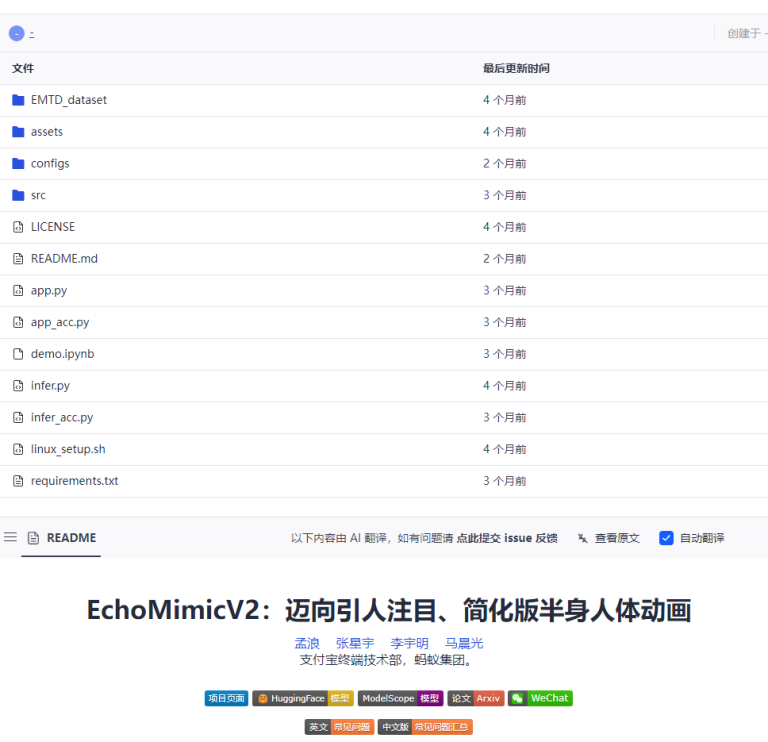
Task: Click the assets folder icon
Action: coord(18,132)
